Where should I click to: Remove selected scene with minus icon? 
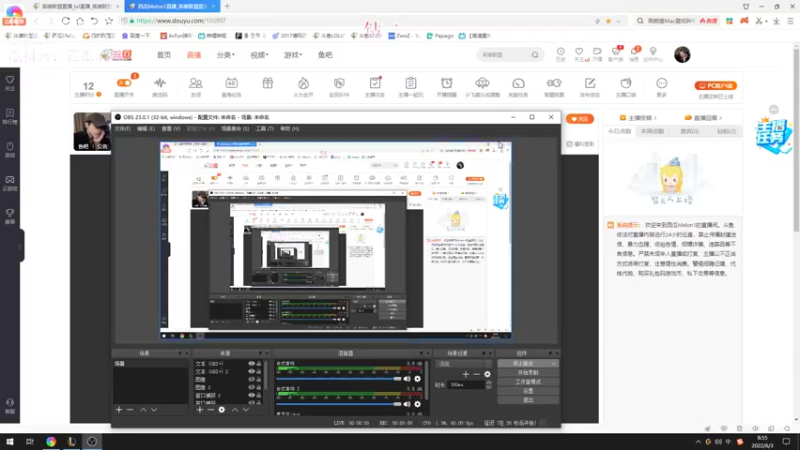[x=130, y=410]
